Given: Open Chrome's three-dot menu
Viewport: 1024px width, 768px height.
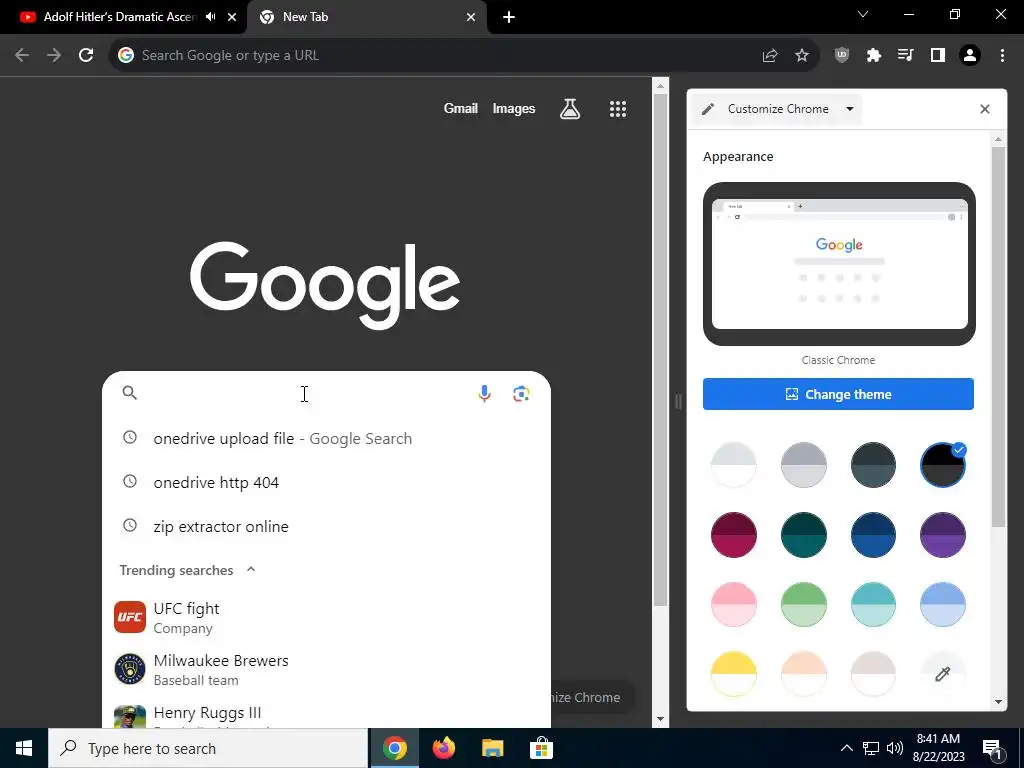Looking at the screenshot, I should [x=1002, y=56].
